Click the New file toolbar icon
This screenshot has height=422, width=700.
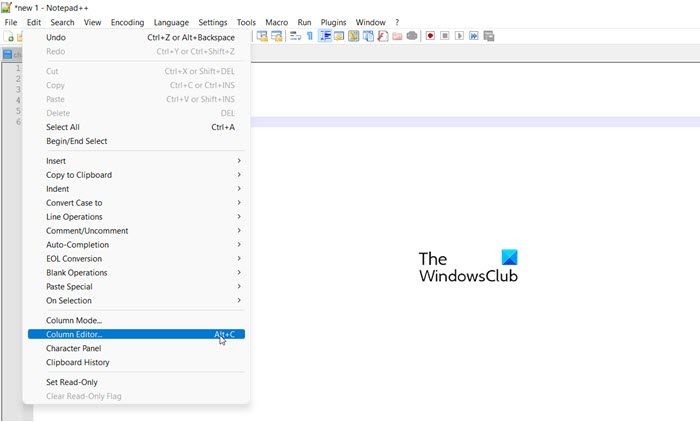click(8, 37)
